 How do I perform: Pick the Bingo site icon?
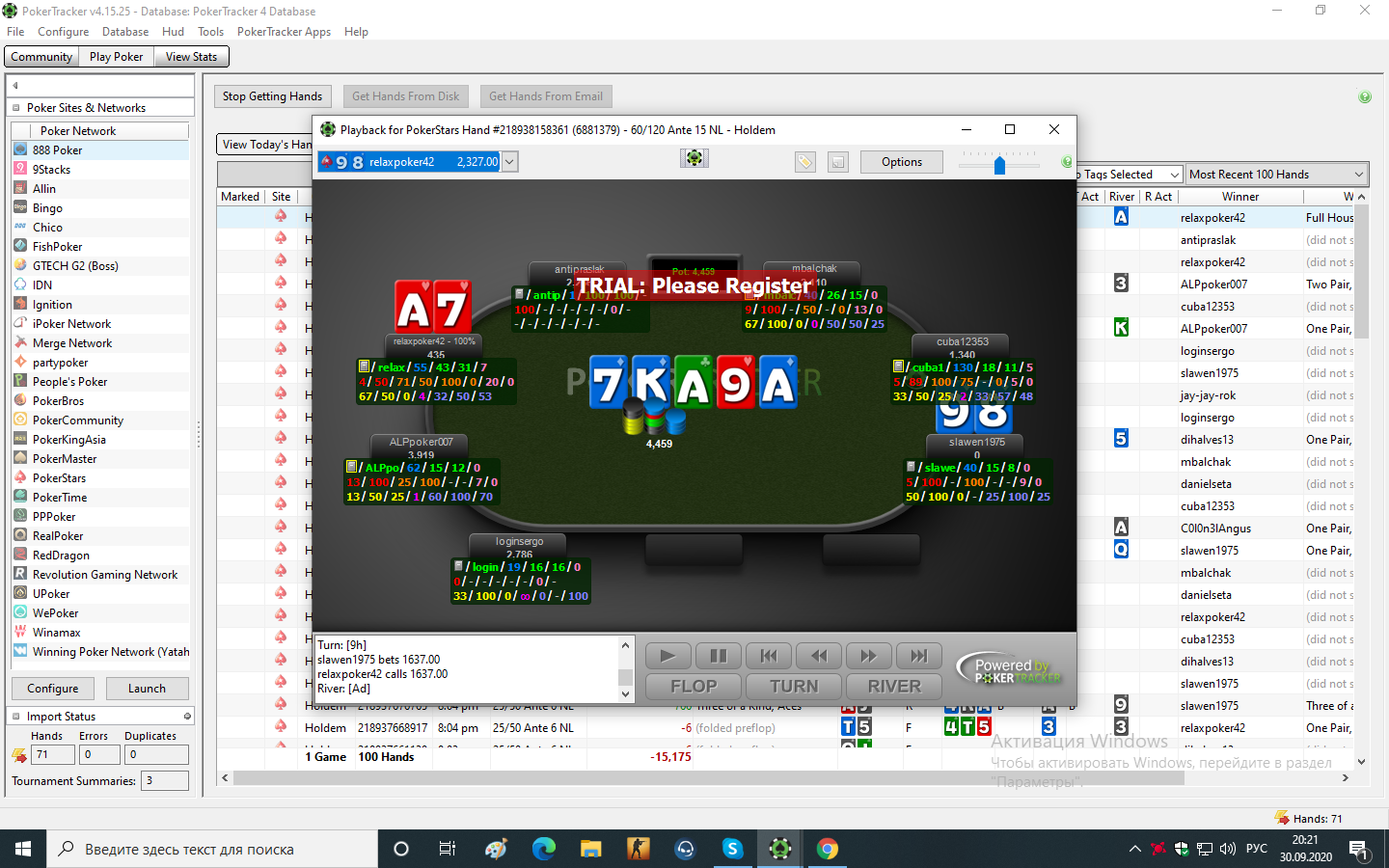point(20,207)
